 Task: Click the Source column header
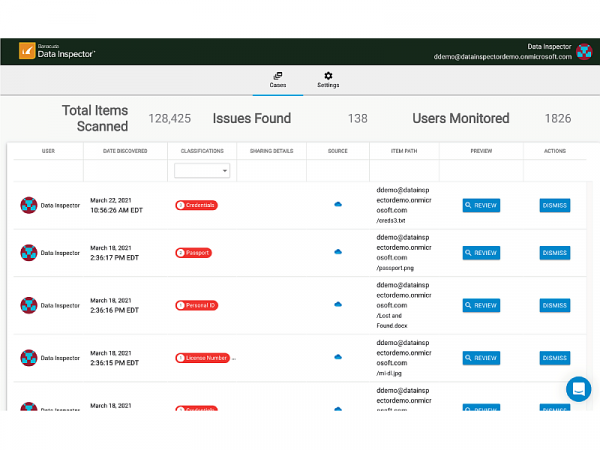pyautogui.click(x=338, y=151)
